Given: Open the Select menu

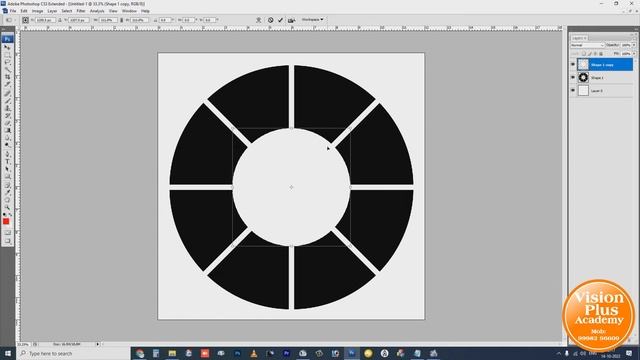Looking at the screenshot, I should coord(67,11).
